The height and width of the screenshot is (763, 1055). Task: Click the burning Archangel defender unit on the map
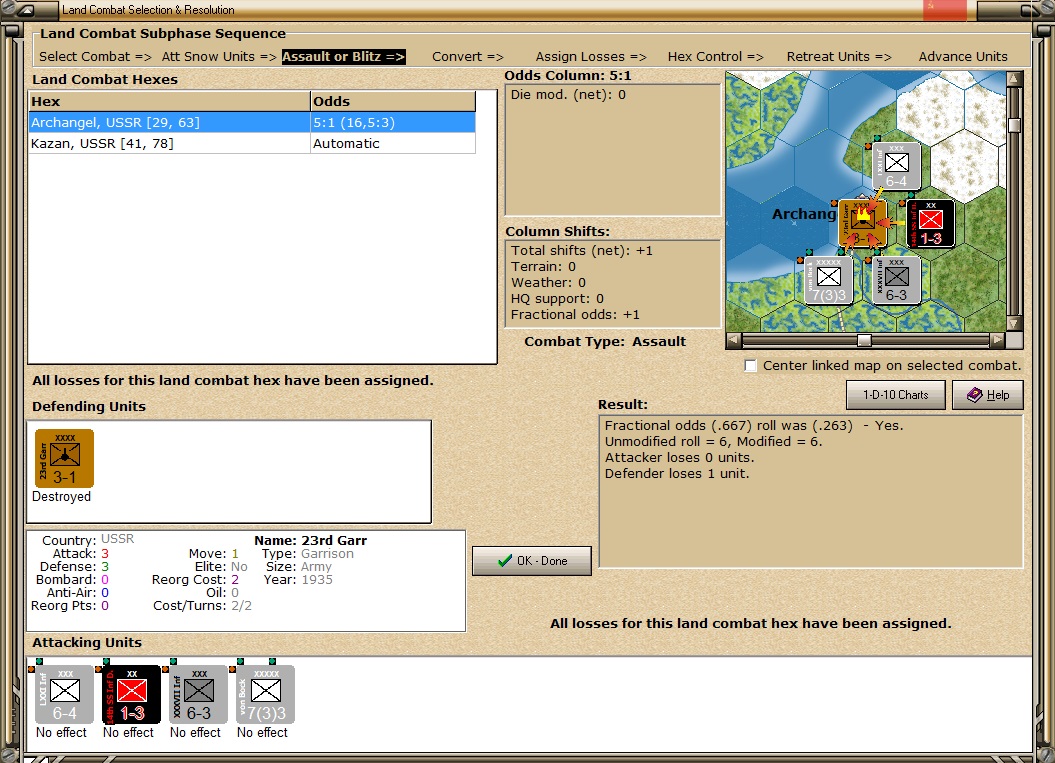863,223
